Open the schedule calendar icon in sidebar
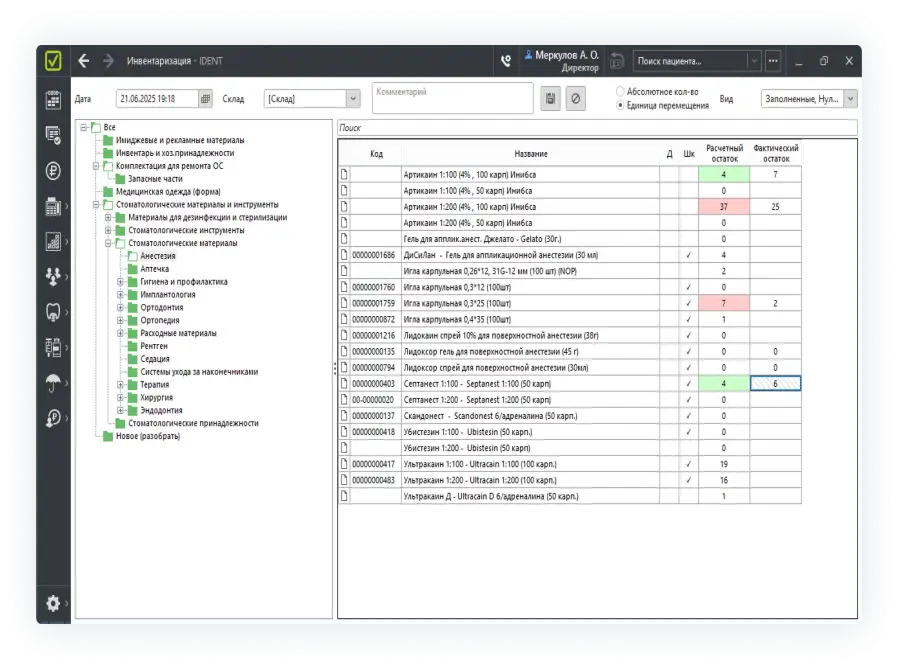The width and height of the screenshot is (898, 669). 53,100
